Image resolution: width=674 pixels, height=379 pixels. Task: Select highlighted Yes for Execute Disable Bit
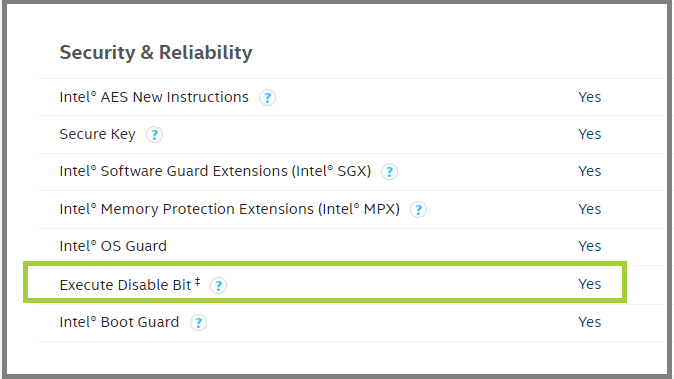(589, 284)
